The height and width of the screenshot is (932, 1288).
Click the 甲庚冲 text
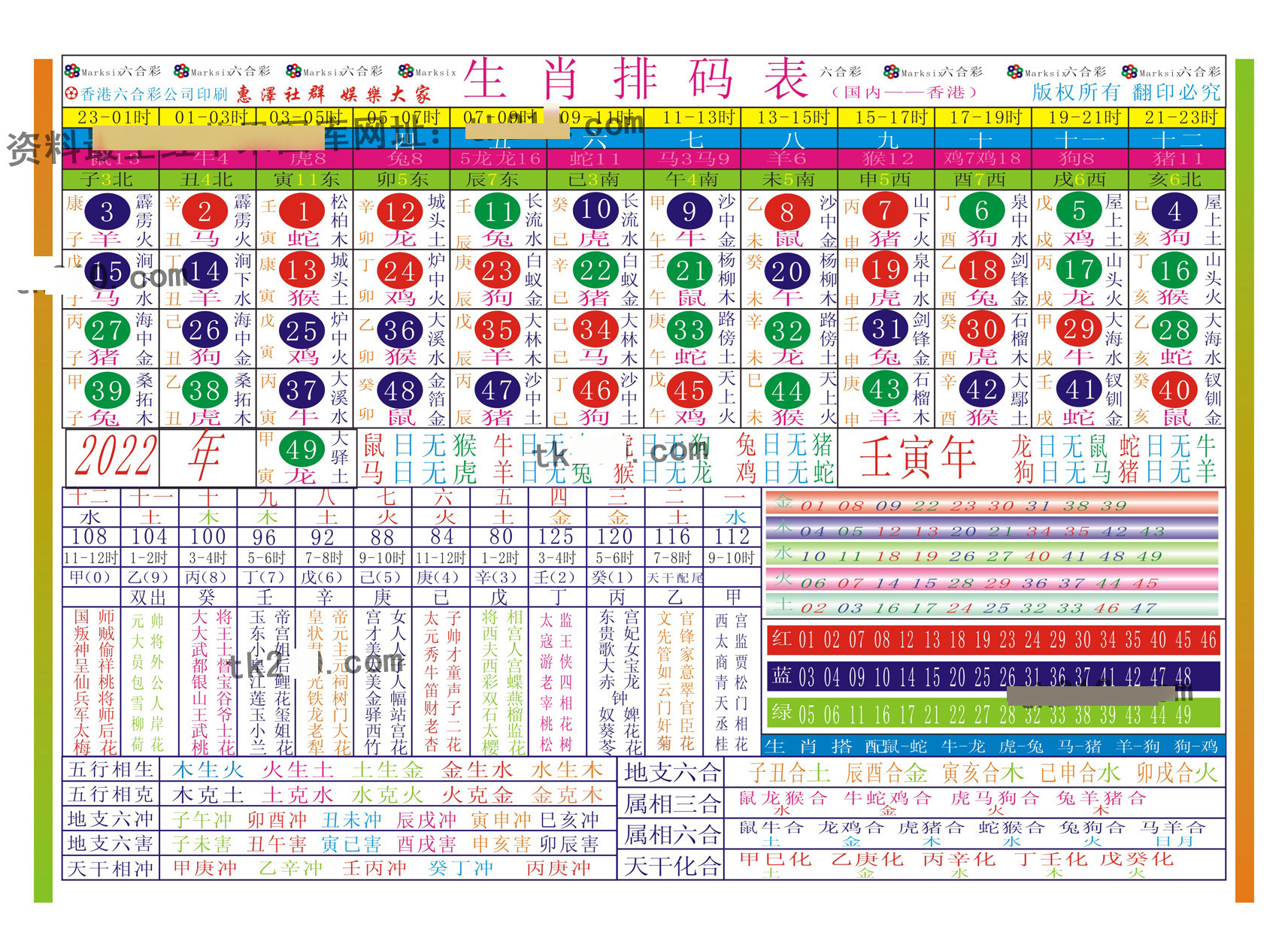205,869
